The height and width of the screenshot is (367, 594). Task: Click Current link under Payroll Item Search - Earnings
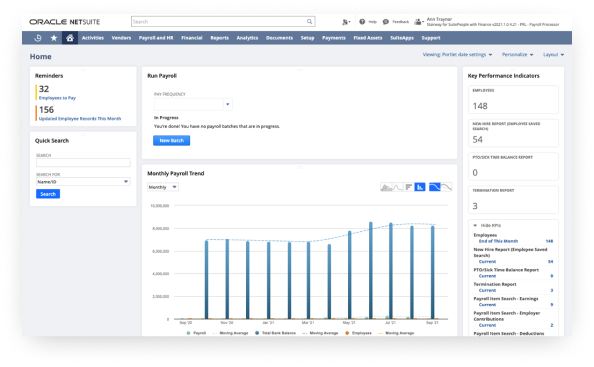pos(487,305)
